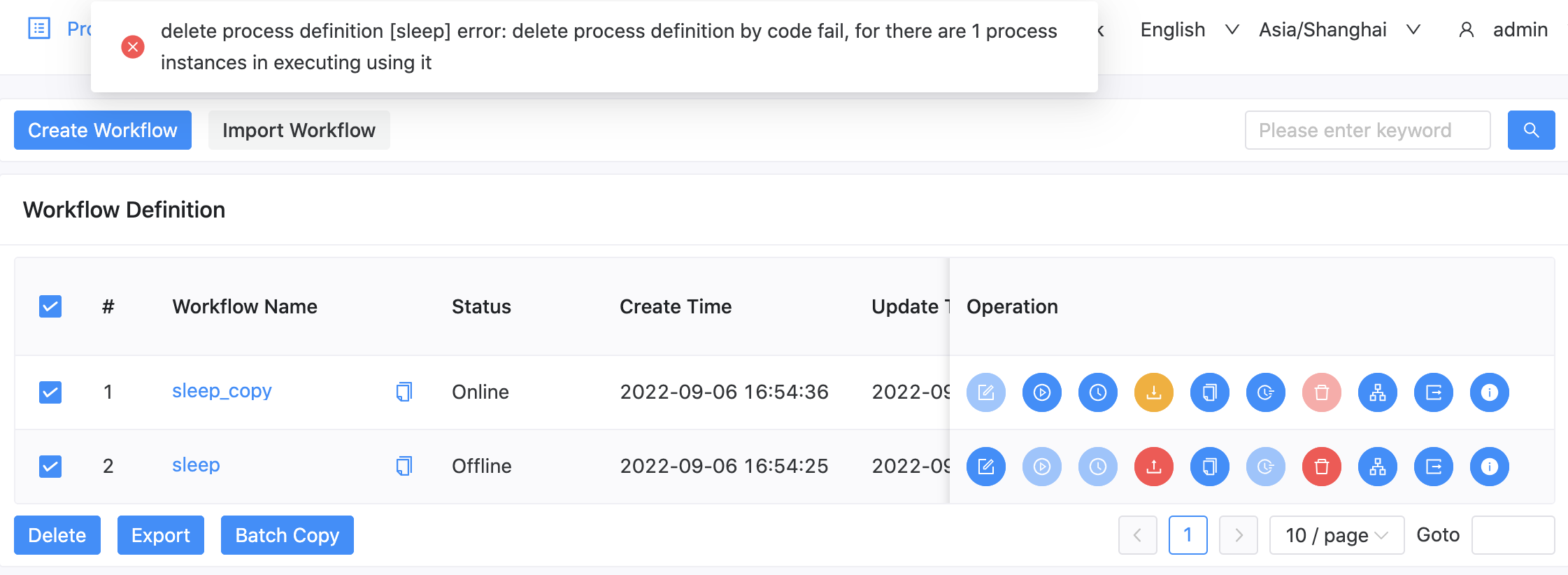Start the sleep_copy workflow with run icon
Screen dimensions: 1568x575
pyautogui.click(x=1041, y=392)
